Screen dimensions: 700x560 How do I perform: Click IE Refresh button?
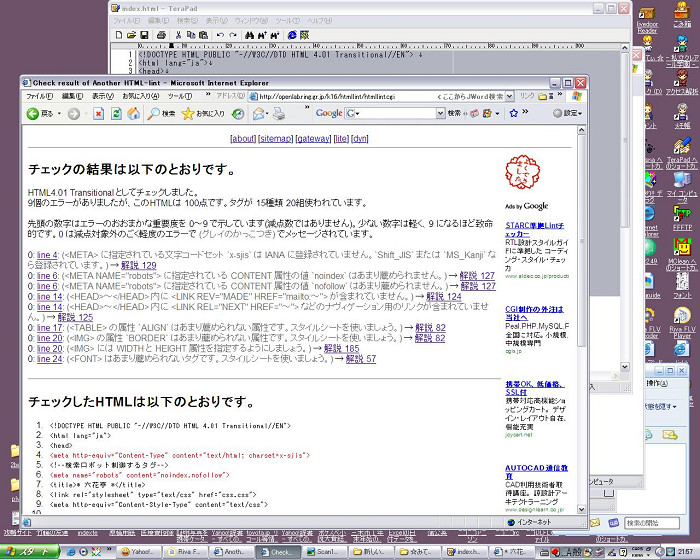(116, 114)
